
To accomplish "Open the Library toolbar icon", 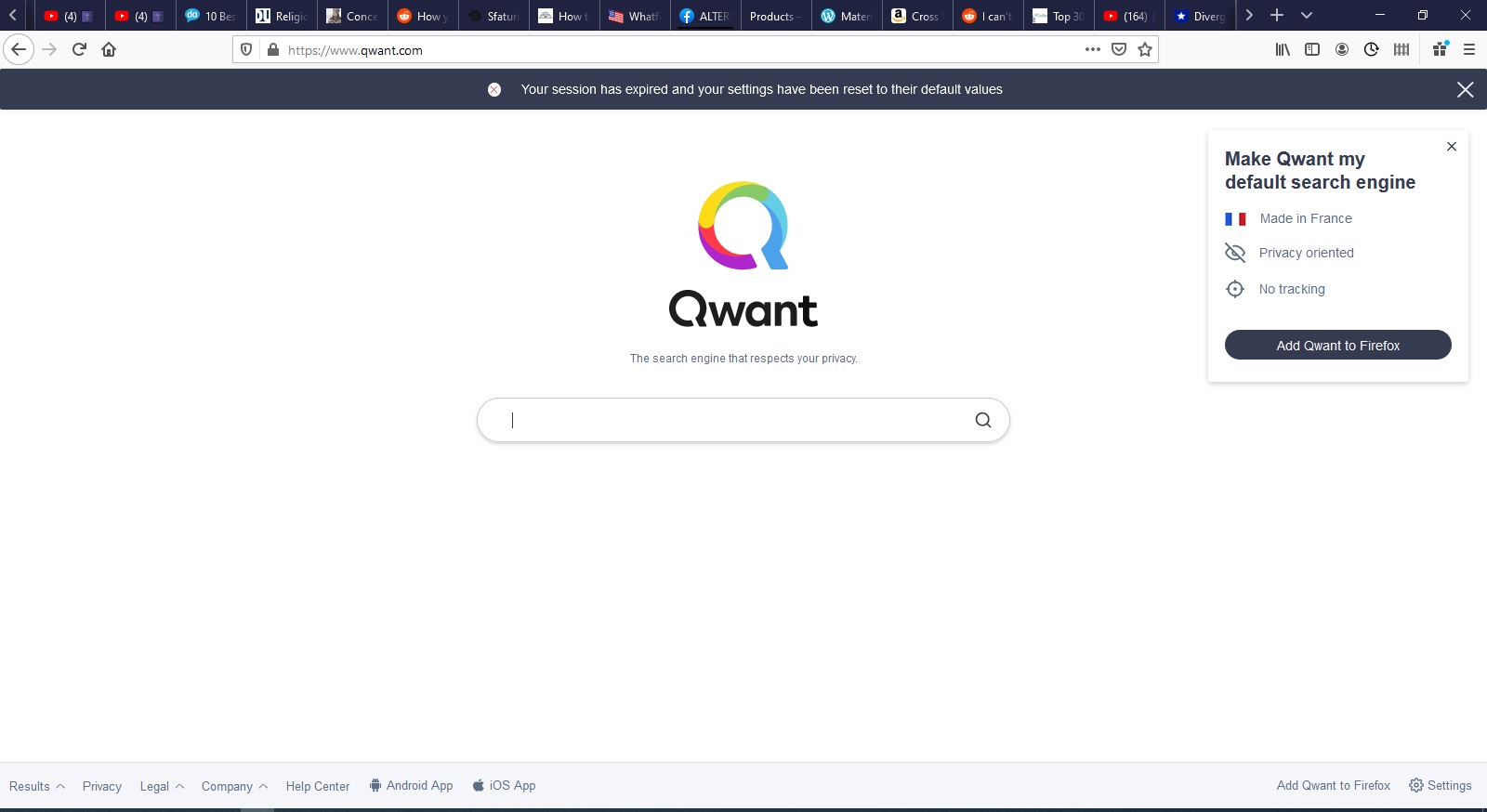I will [x=1283, y=49].
